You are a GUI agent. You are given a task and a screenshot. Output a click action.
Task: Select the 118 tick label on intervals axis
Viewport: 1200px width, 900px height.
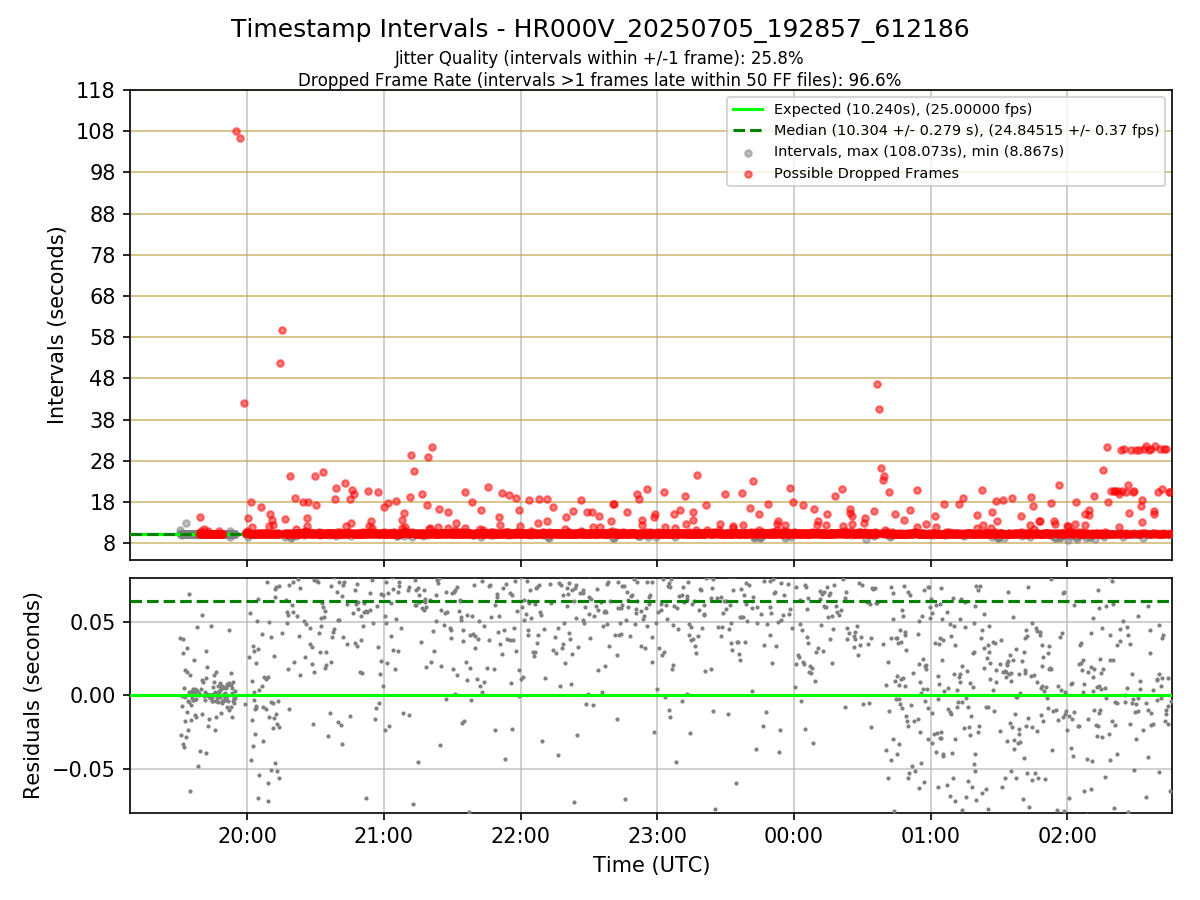pos(96,90)
